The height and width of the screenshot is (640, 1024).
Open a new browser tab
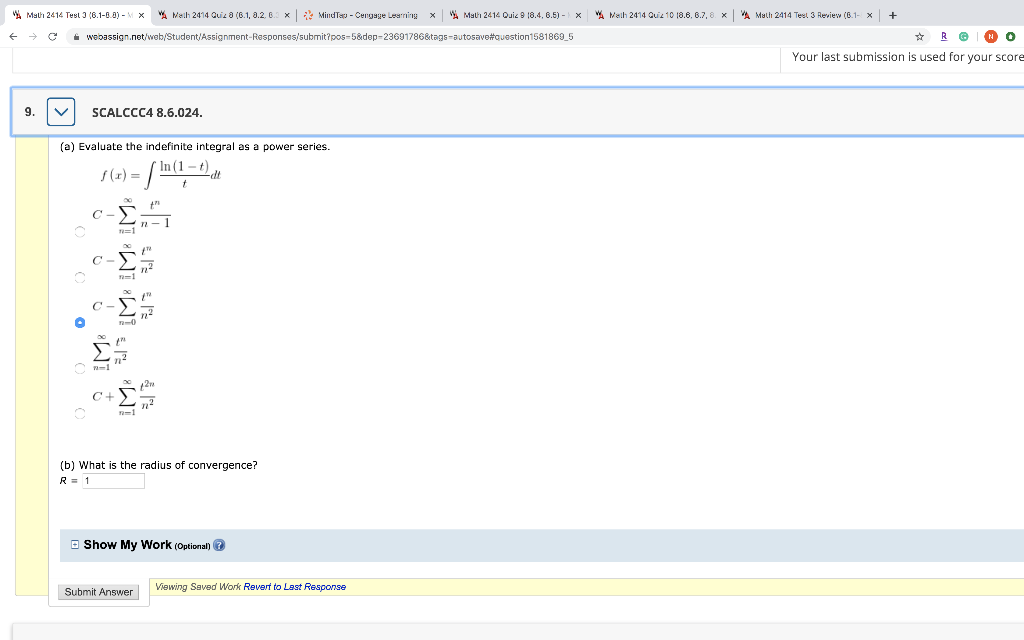pyautogui.click(x=893, y=15)
